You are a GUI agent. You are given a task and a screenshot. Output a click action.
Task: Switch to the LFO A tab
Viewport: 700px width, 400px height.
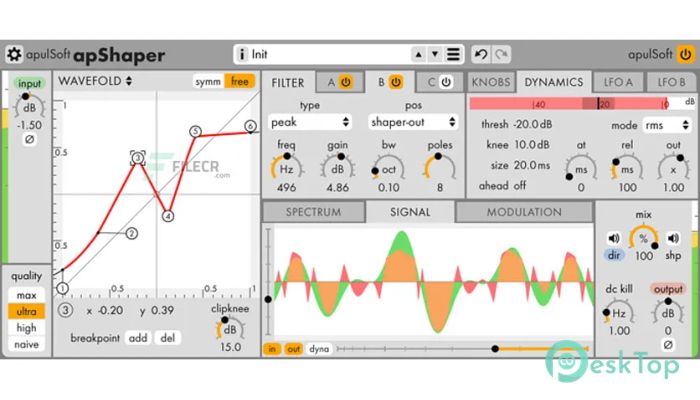tap(618, 82)
